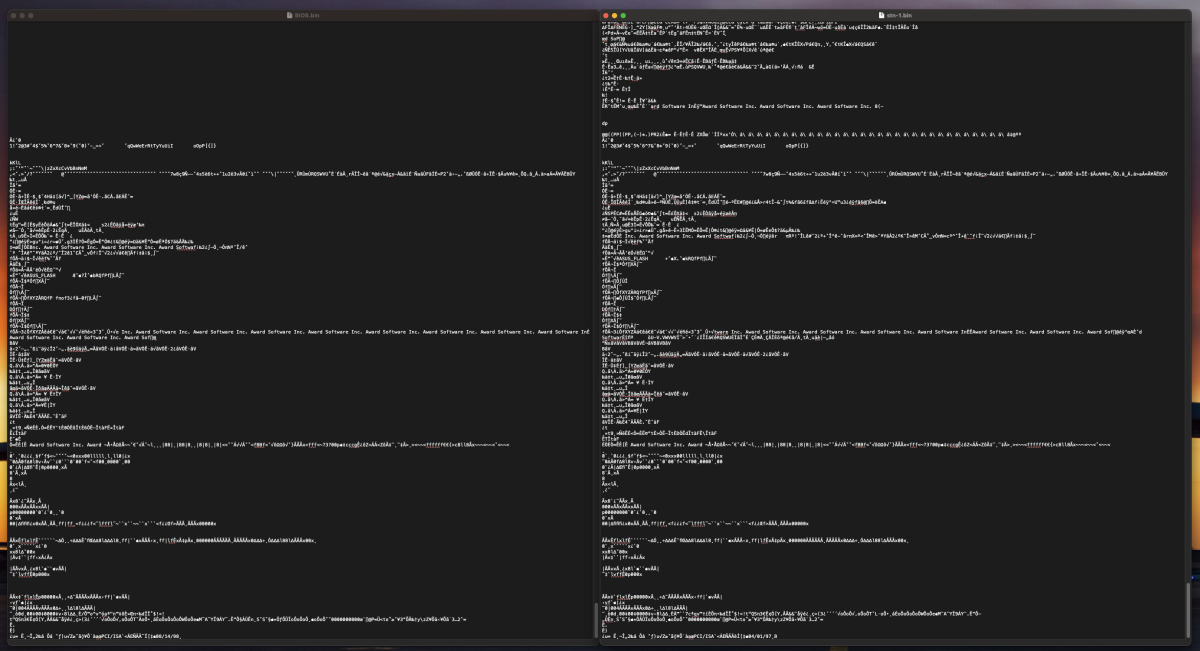Minimize the right-hand window with the yellow button

click(x=615, y=15)
